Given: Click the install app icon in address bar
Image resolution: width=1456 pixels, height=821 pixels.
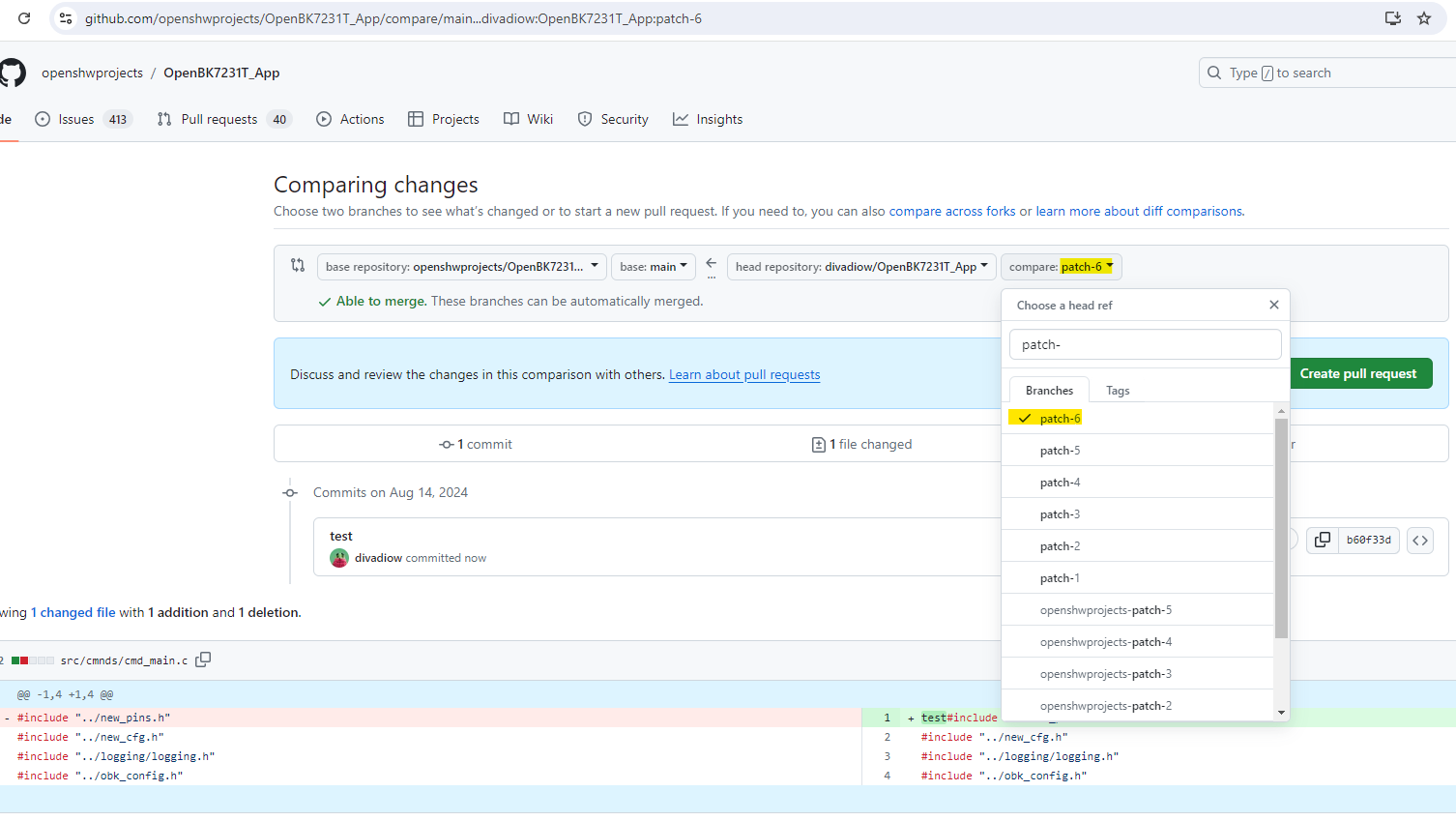Looking at the screenshot, I should [1393, 18].
